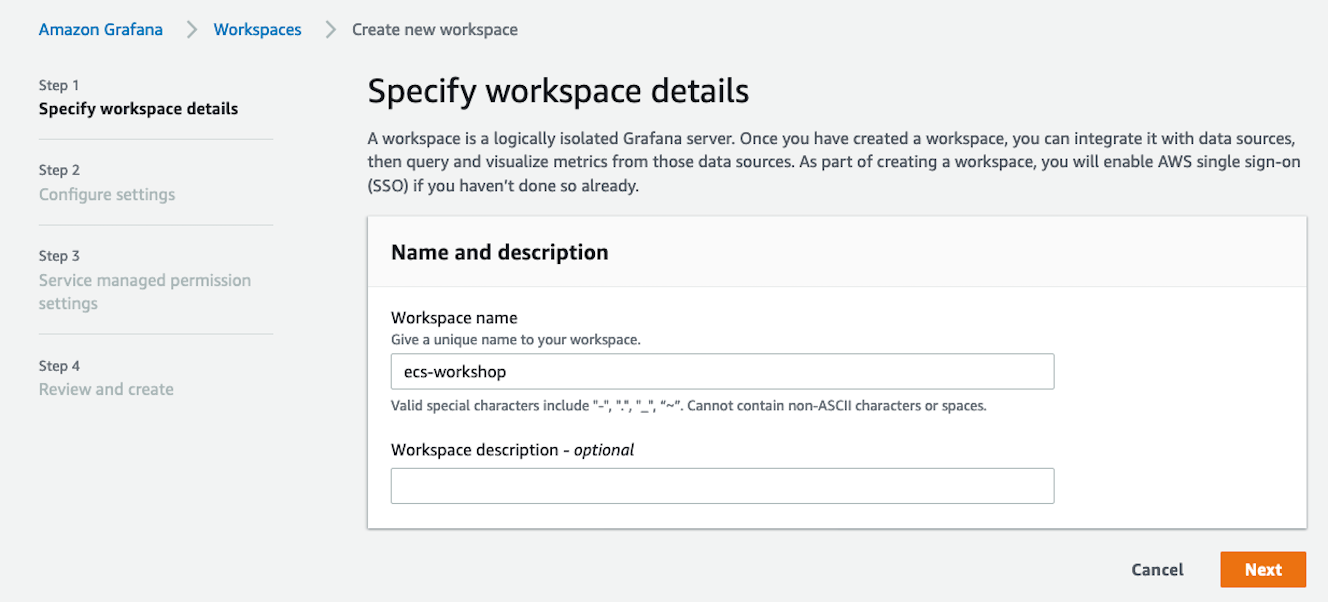
Task: Select Step 4 Review and create
Action: 106,389
